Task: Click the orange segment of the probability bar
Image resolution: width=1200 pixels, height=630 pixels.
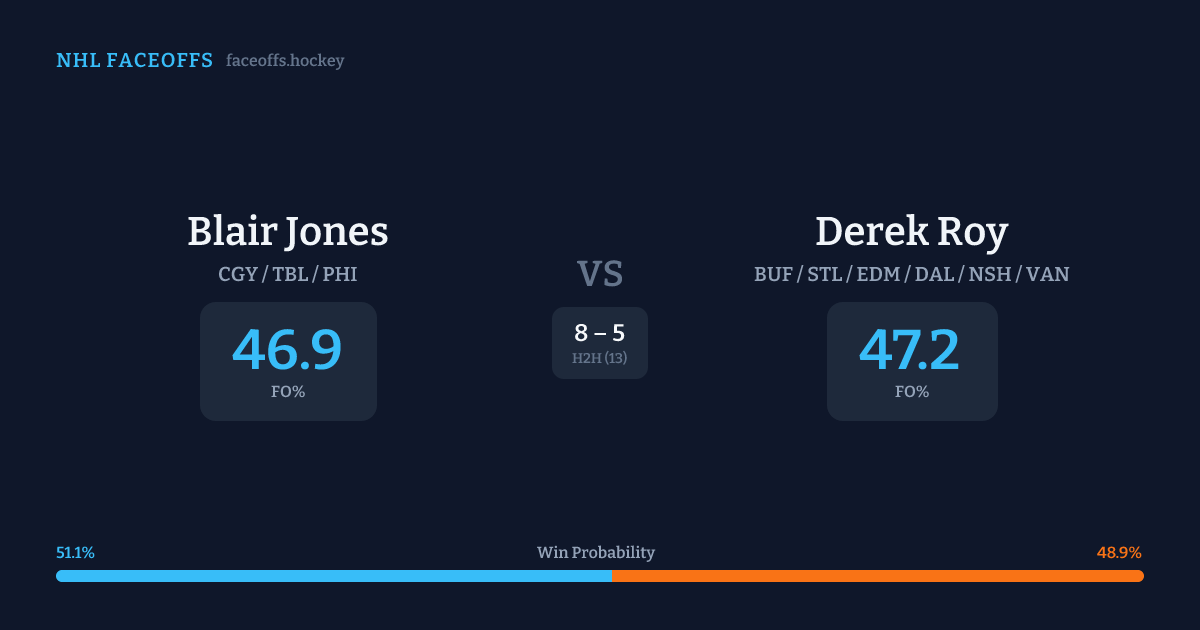Action: 877,576
